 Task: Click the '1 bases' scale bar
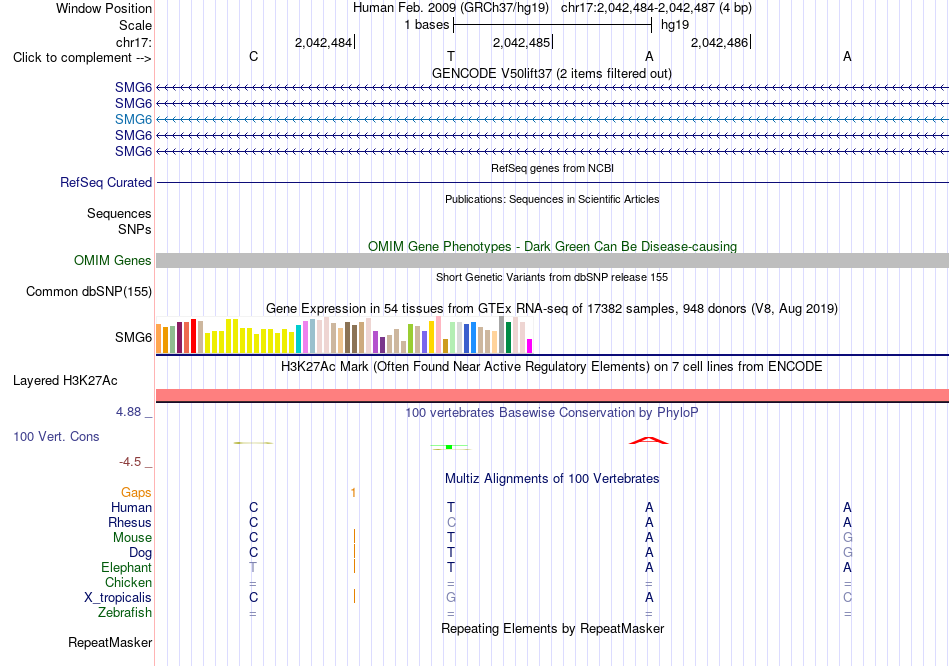552,25
